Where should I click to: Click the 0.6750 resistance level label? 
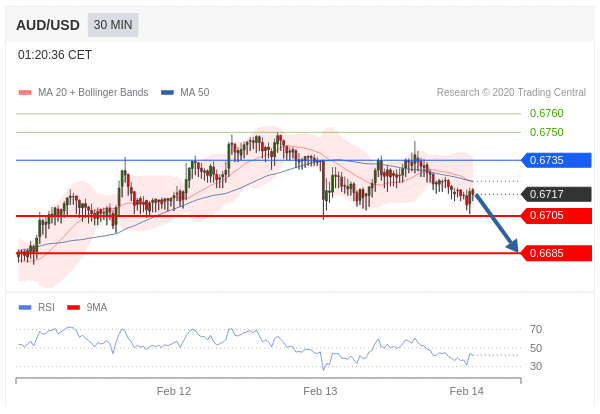click(546, 132)
